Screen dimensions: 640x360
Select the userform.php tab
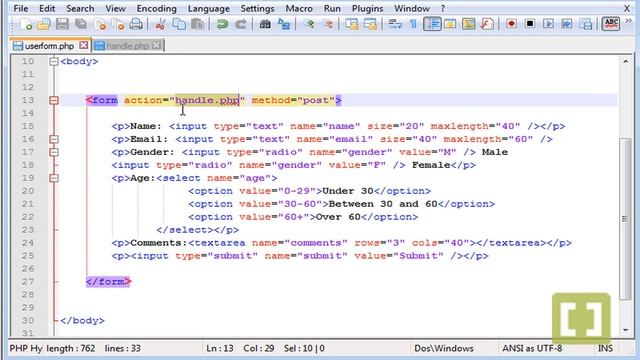pos(49,46)
